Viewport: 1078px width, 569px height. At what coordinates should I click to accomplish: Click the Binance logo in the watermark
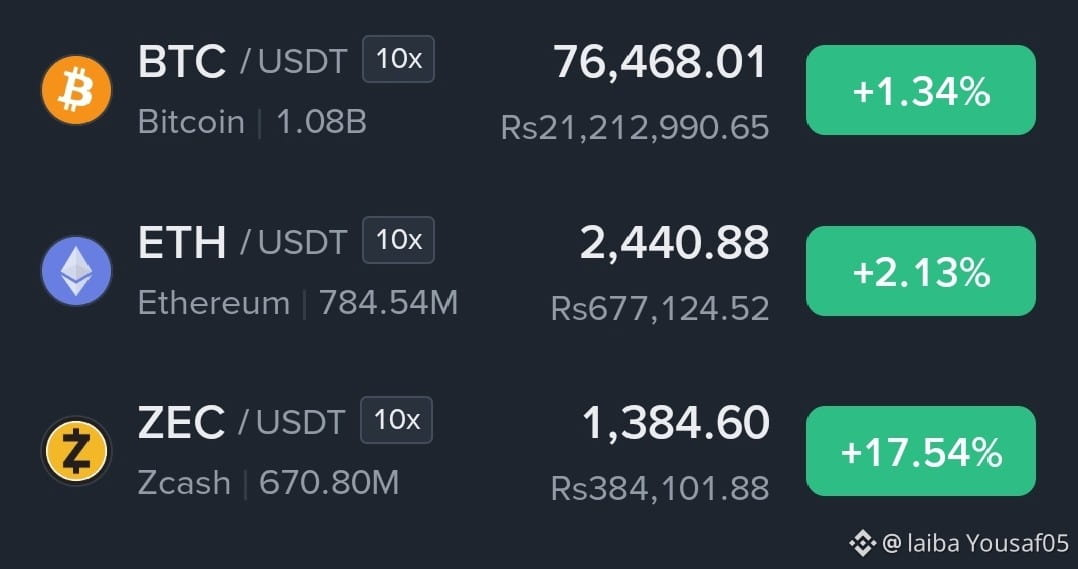coord(862,543)
